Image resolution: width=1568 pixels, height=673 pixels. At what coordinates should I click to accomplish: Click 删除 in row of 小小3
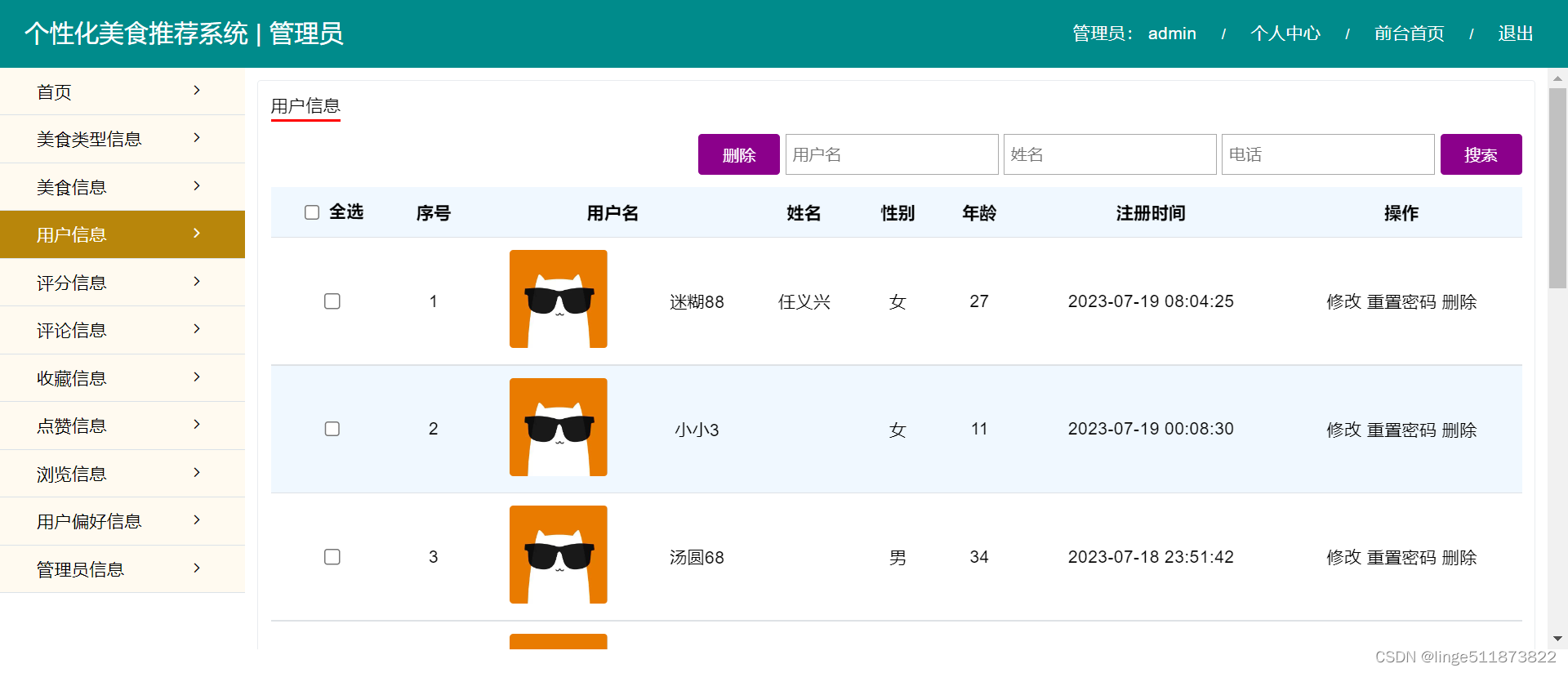click(x=1459, y=430)
